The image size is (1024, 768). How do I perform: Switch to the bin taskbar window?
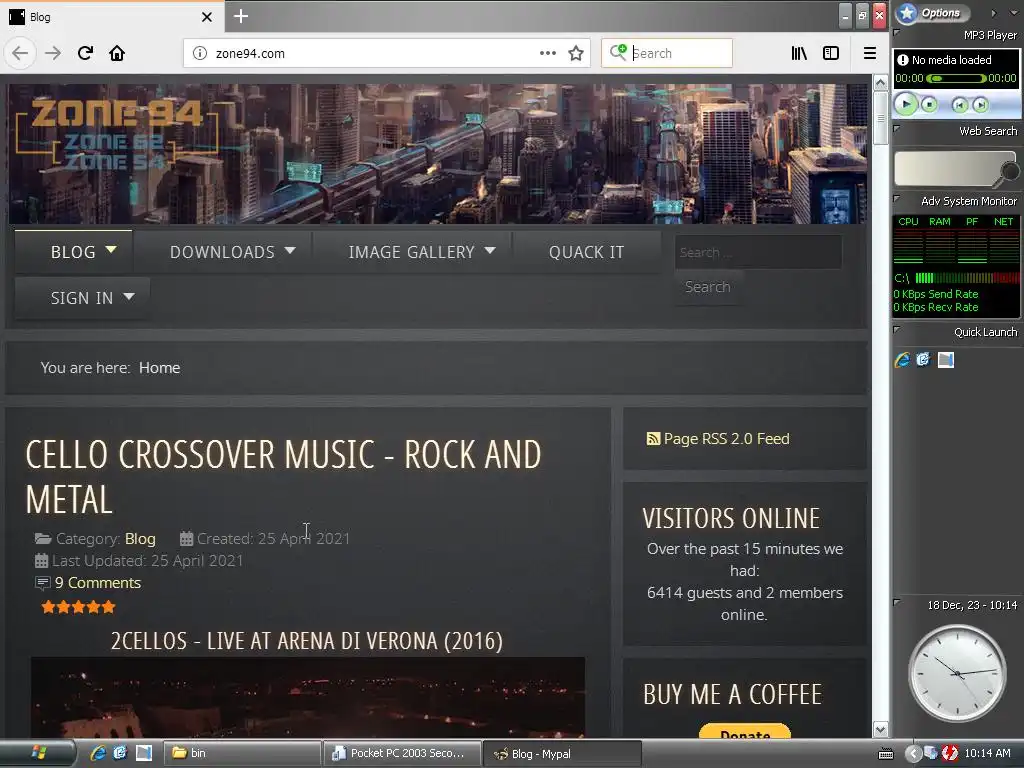(x=241, y=753)
